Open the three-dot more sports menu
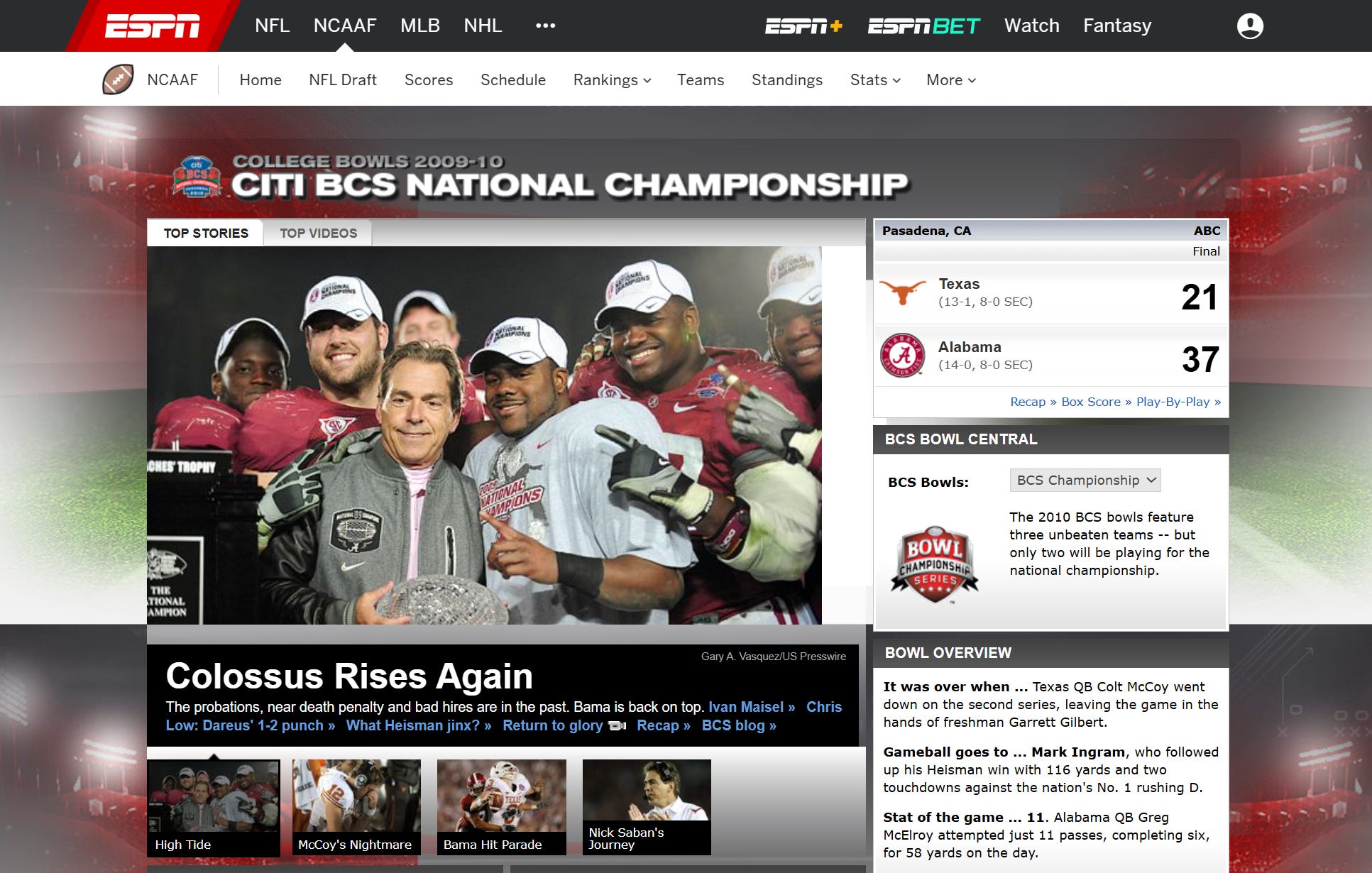Image resolution: width=1372 pixels, height=873 pixels. point(545,26)
